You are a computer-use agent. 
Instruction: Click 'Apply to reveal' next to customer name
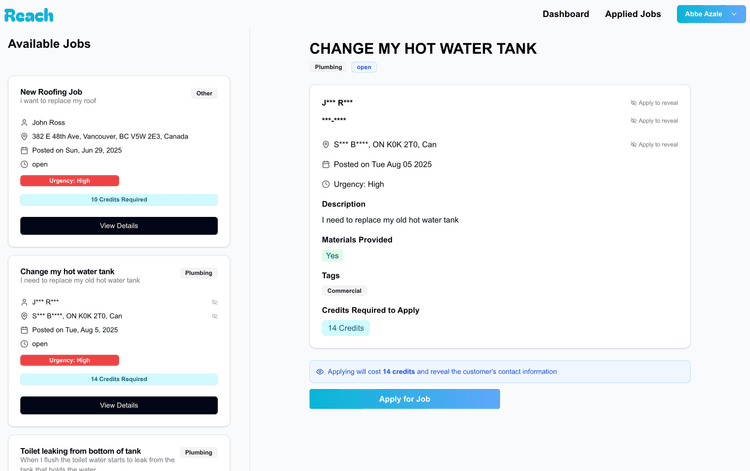click(x=654, y=103)
